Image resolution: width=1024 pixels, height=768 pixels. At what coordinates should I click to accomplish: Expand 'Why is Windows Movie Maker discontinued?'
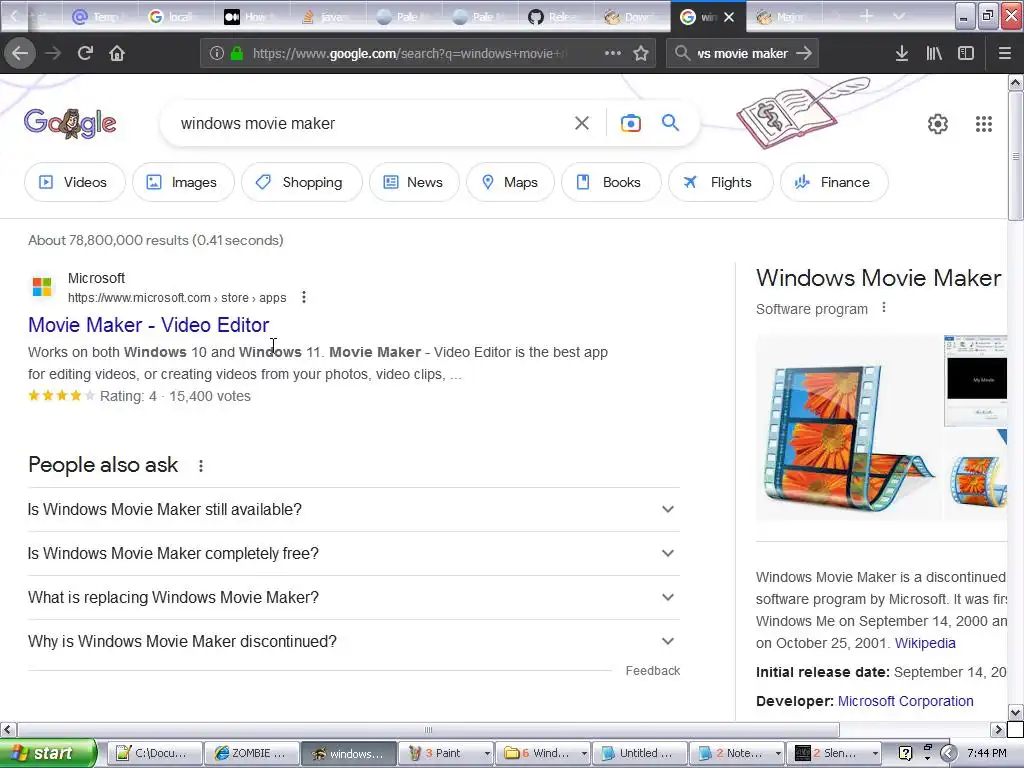[x=353, y=641]
